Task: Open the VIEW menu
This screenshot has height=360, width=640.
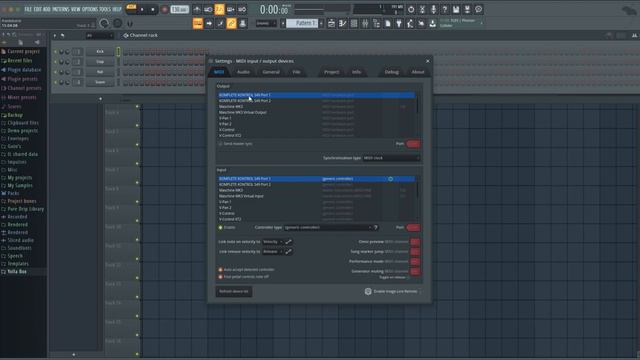Action: tap(76, 9)
